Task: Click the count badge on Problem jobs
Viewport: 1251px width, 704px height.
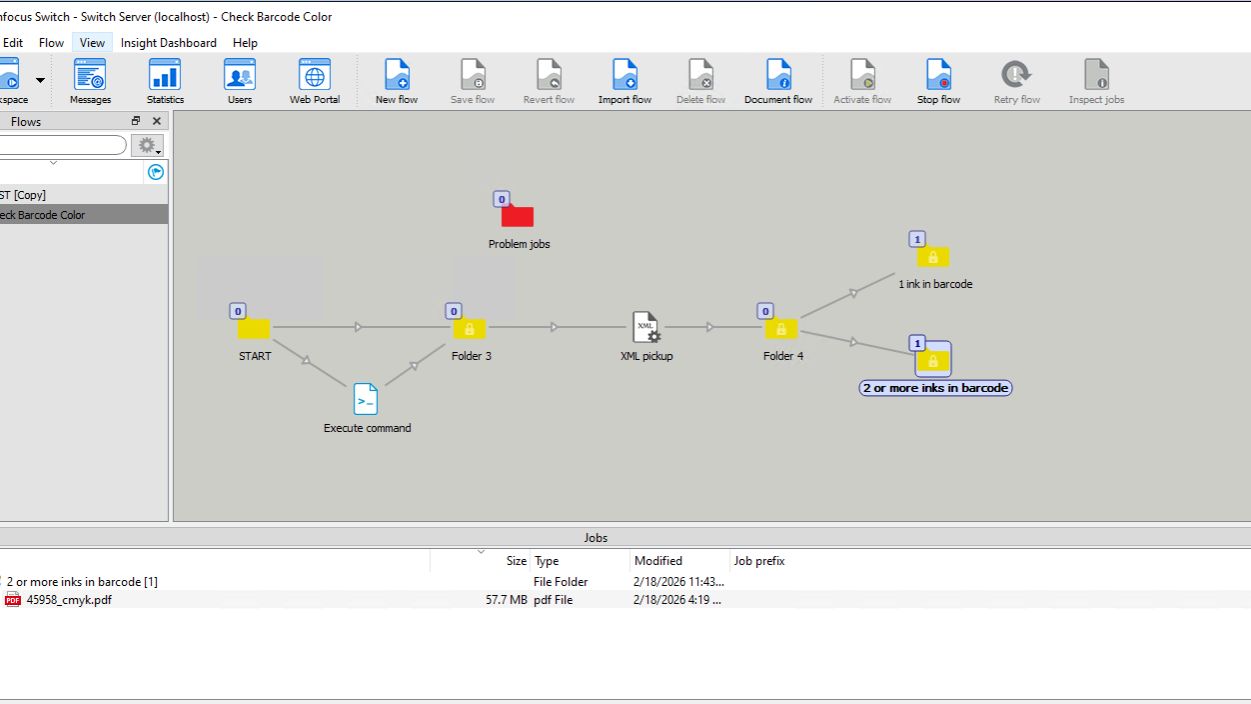Action: [x=502, y=199]
